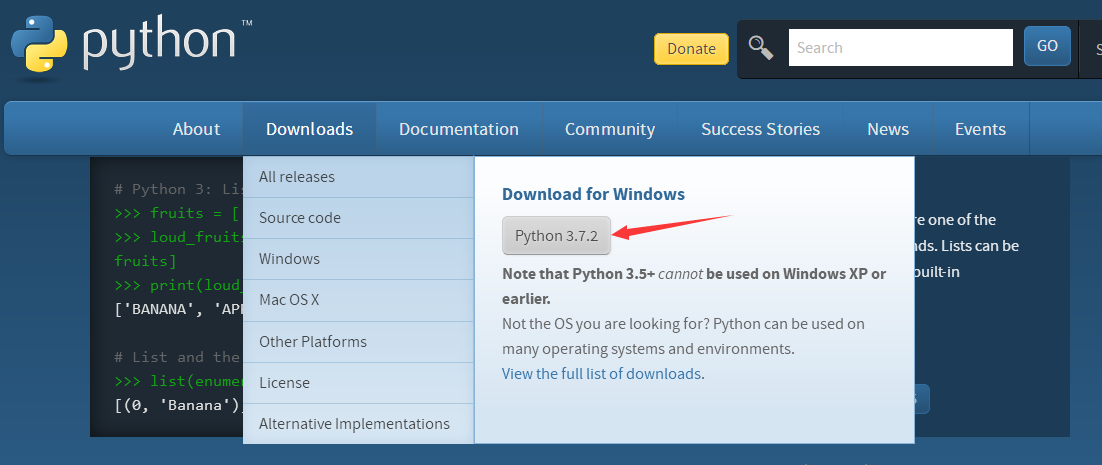Select All releases from Downloads menu
Image resolution: width=1102 pixels, height=465 pixels.
(297, 177)
